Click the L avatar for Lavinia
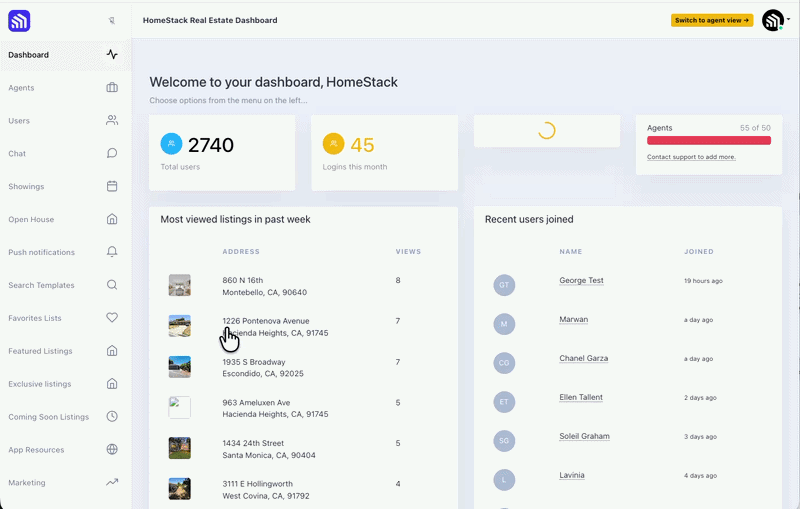Image resolution: width=800 pixels, height=509 pixels. [x=504, y=480]
